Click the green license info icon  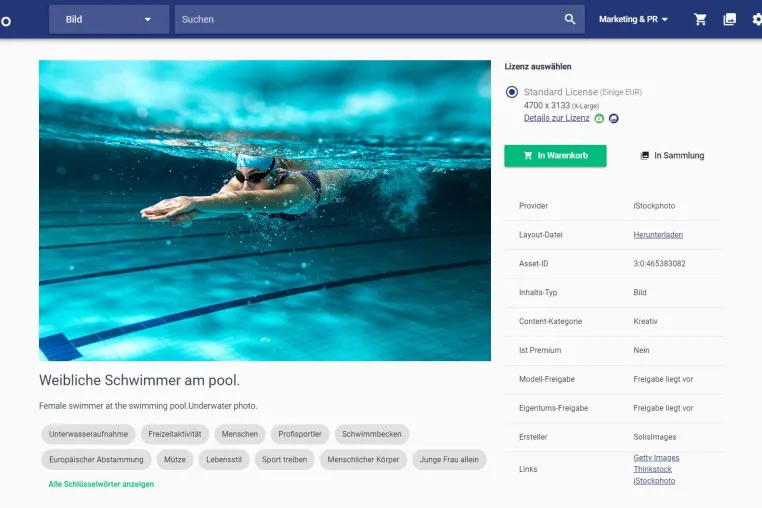[x=599, y=118]
